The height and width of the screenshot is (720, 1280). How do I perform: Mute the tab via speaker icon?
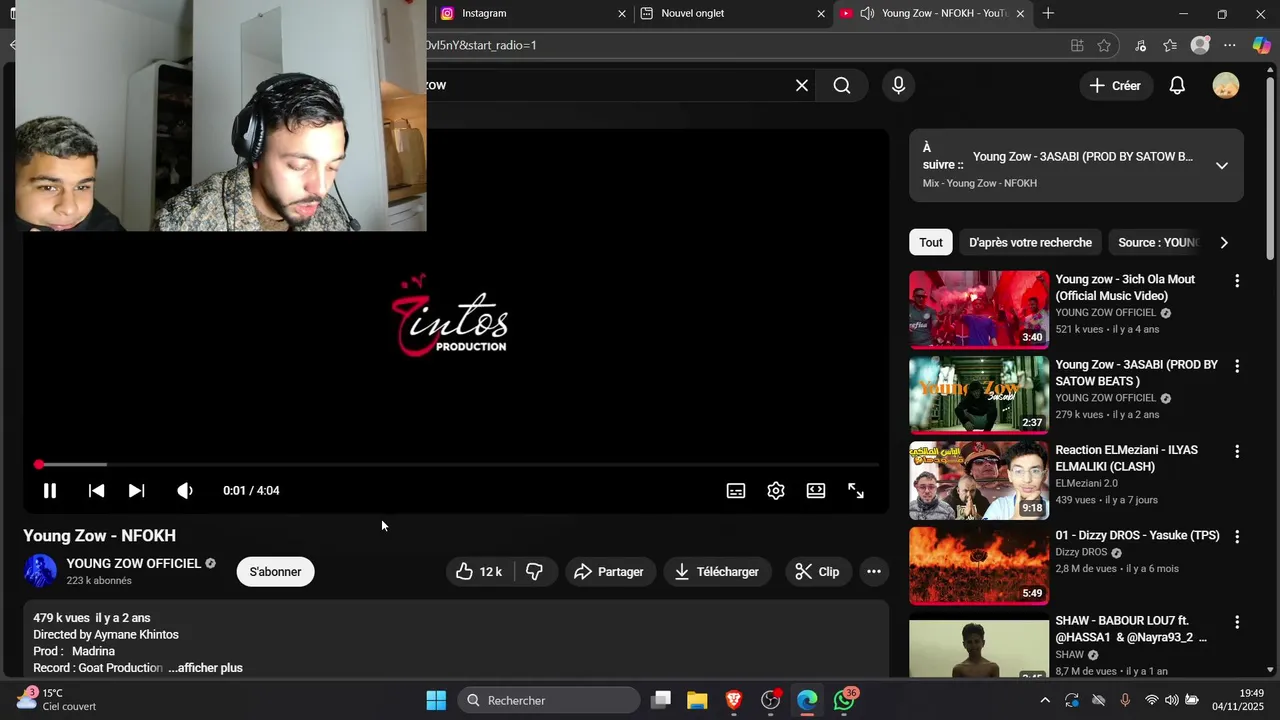pyautogui.click(x=867, y=14)
